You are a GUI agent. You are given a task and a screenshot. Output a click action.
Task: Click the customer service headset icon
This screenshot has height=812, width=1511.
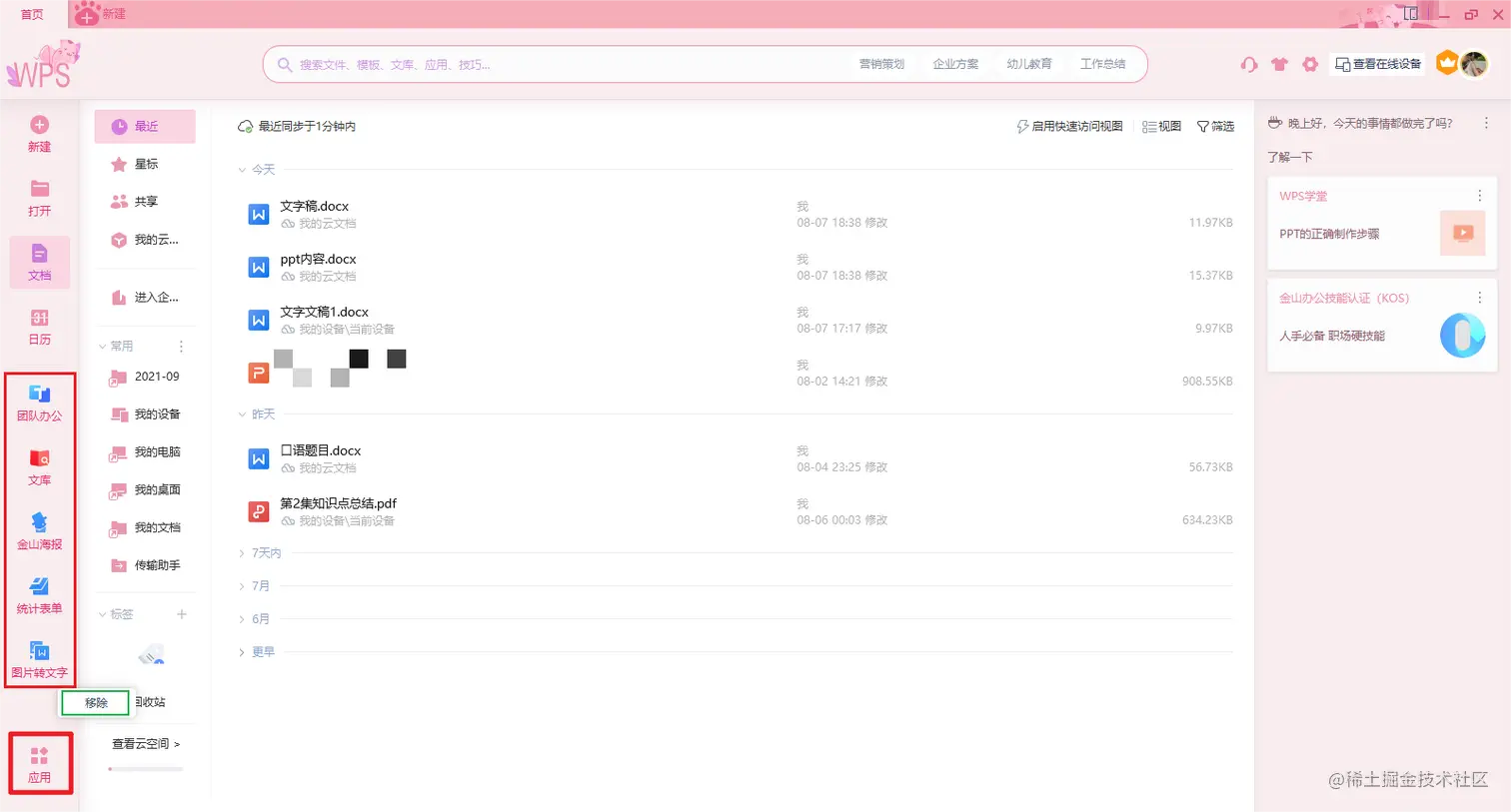click(1248, 62)
